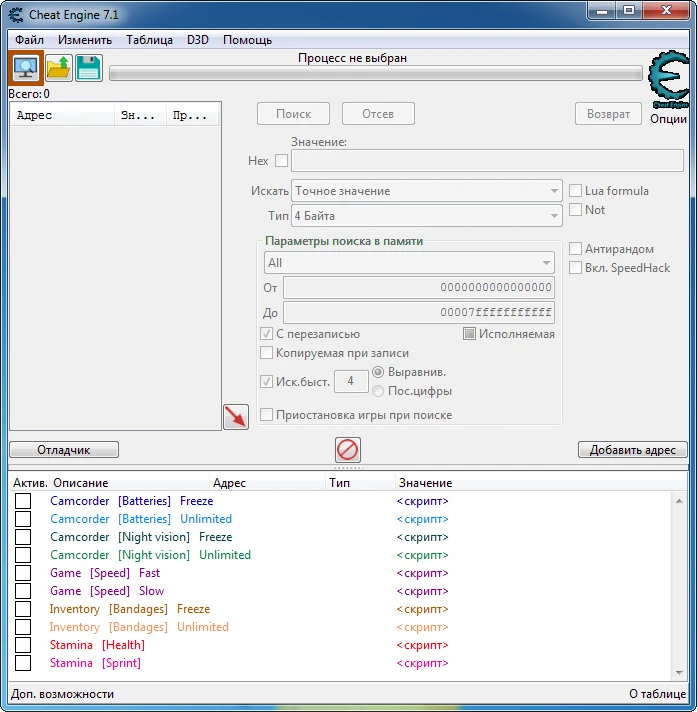Activate Inventory [Bandages] Unlimited checkbox
697x712 pixels.
pyautogui.click(x=23, y=627)
